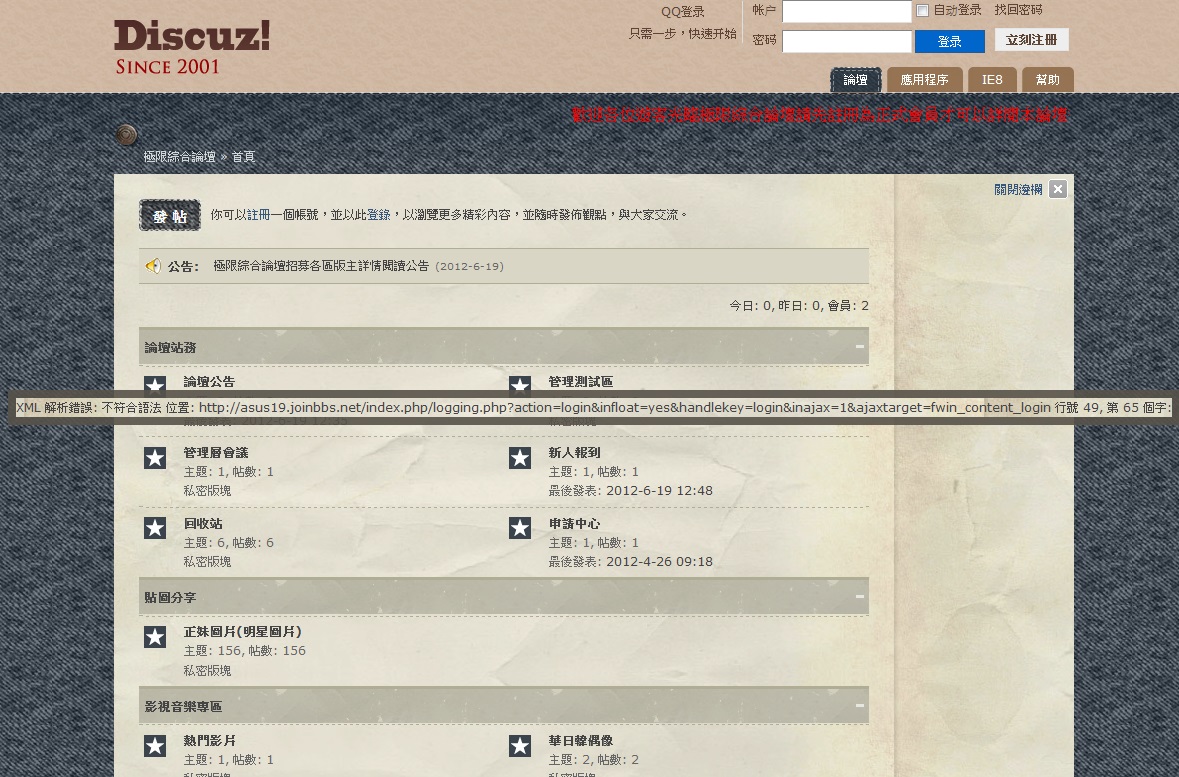1179x777 pixels.
Task: Open the 幫助 tab
Action: (1047, 80)
